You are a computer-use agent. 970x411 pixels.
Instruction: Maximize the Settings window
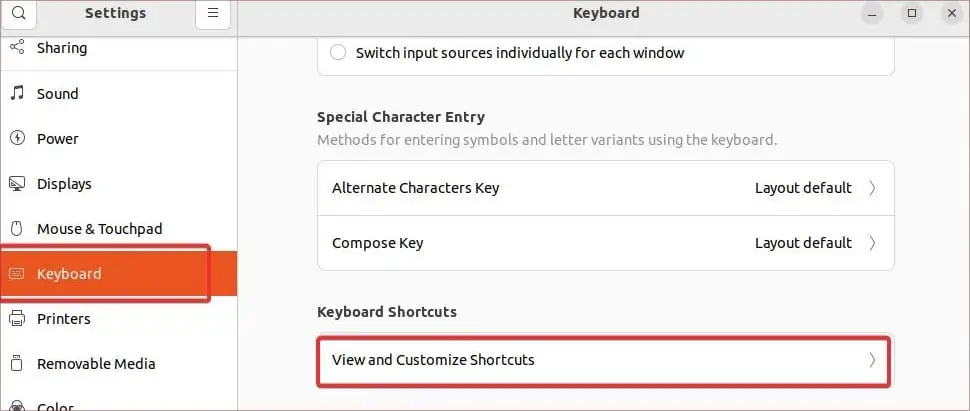click(912, 14)
